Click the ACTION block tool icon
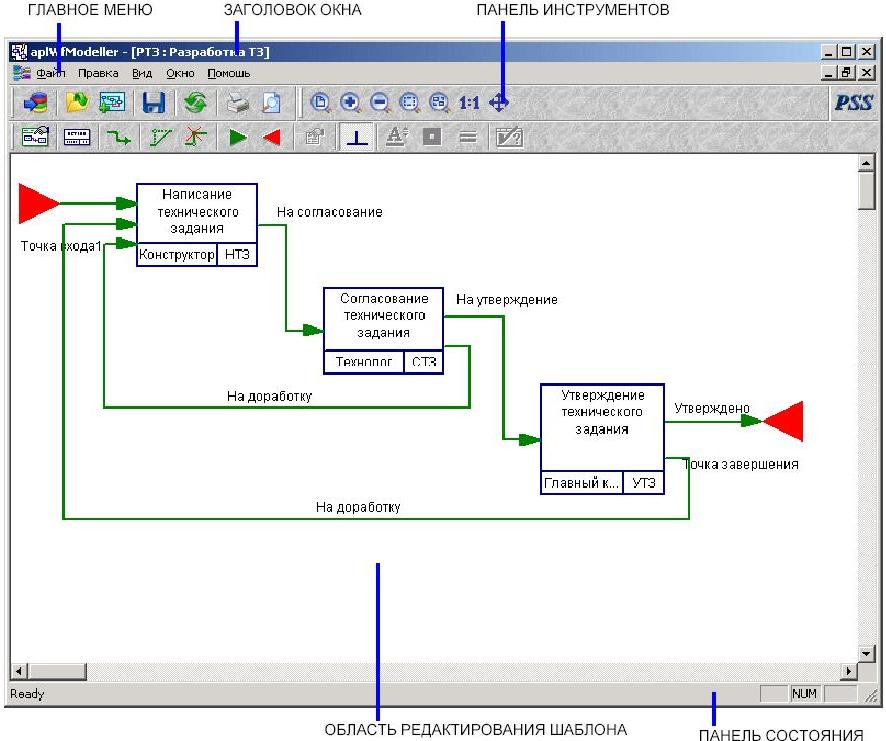Viewport: 886px width, 741px height. tap(77, 138)
